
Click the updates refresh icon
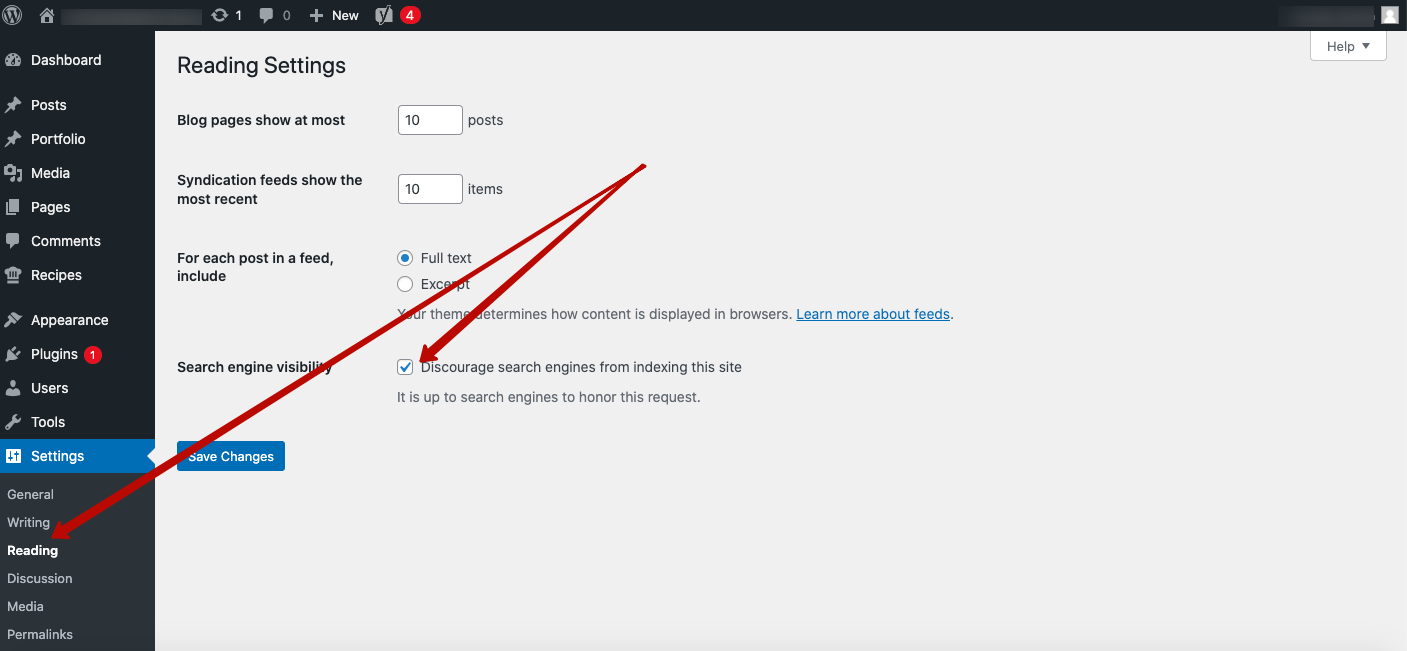[x=220, y=15]
